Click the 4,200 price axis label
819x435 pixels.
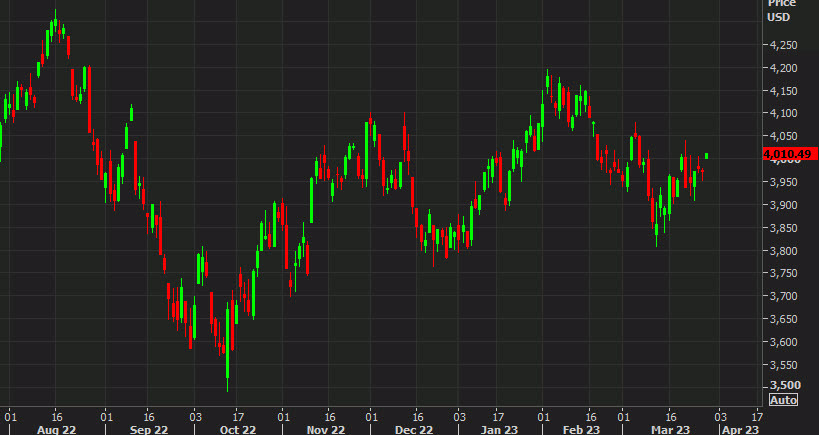(783, 68)
